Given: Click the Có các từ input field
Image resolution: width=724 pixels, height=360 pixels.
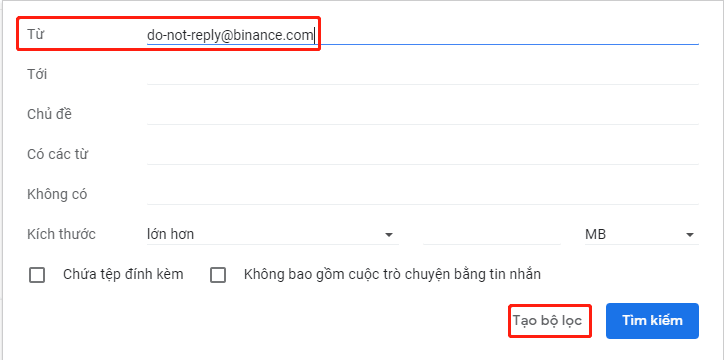Looking at the screenshot, I should click(422, 155).
